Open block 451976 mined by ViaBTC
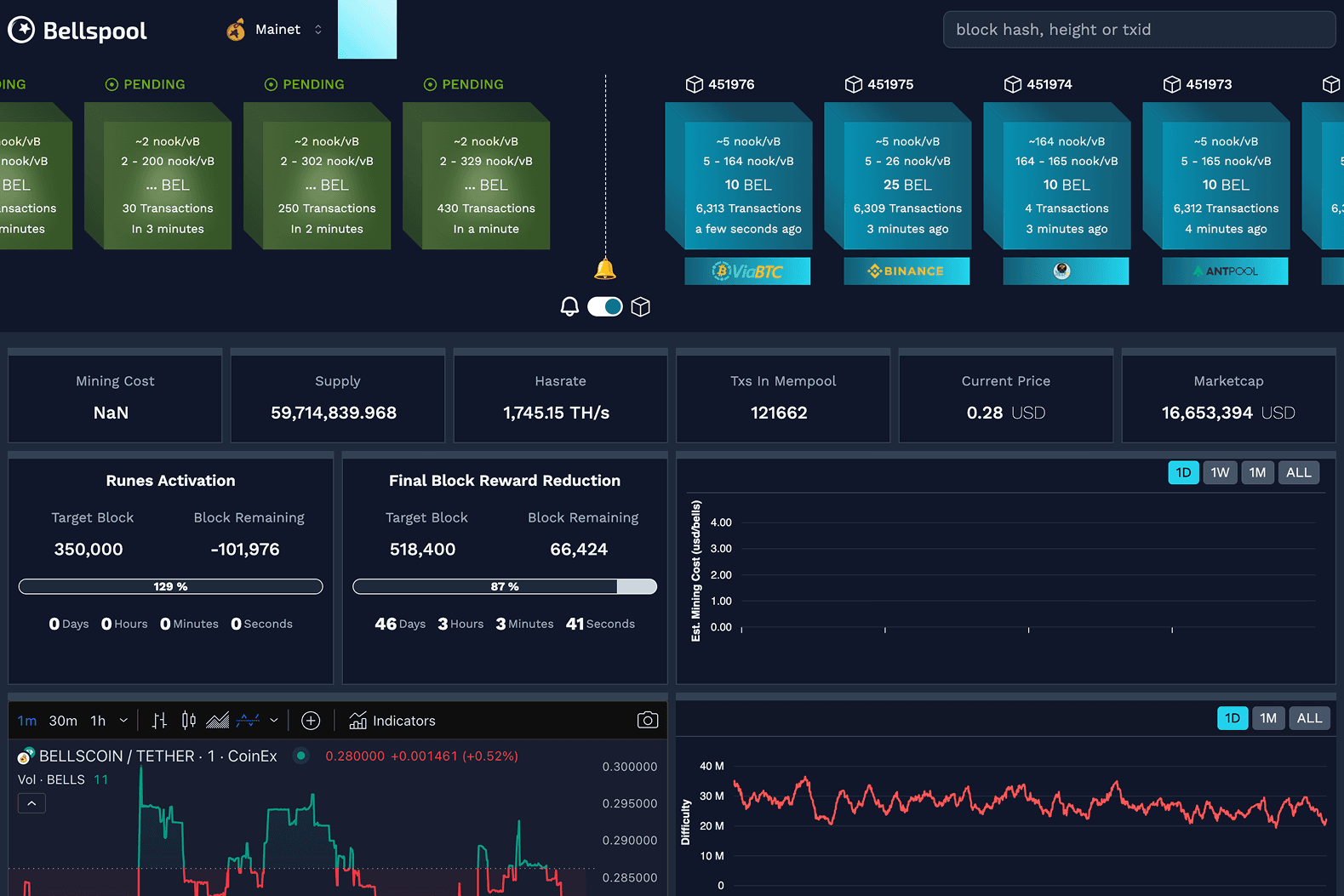The width and height of the screenshot is (1344, 896). 739,176
